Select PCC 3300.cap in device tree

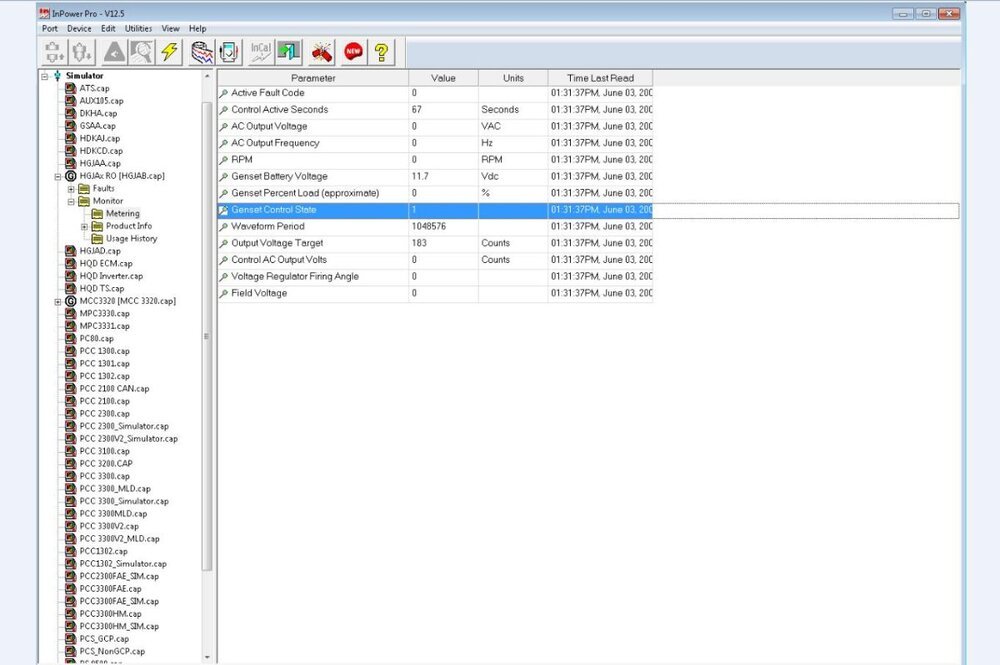pos(105,476)
